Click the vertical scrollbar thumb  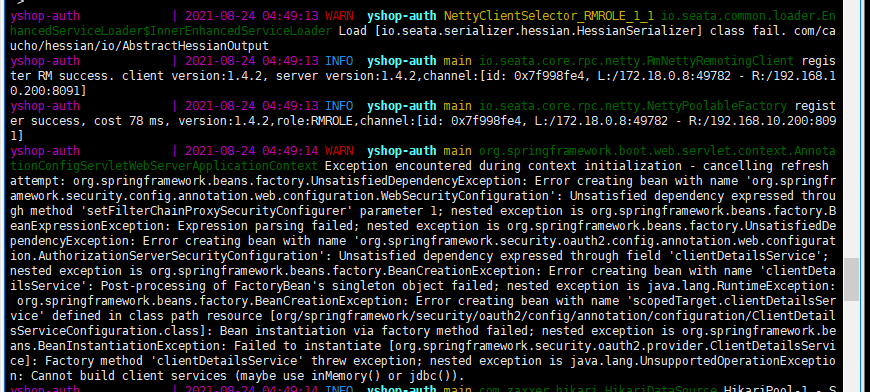click(x=852, y=280)
